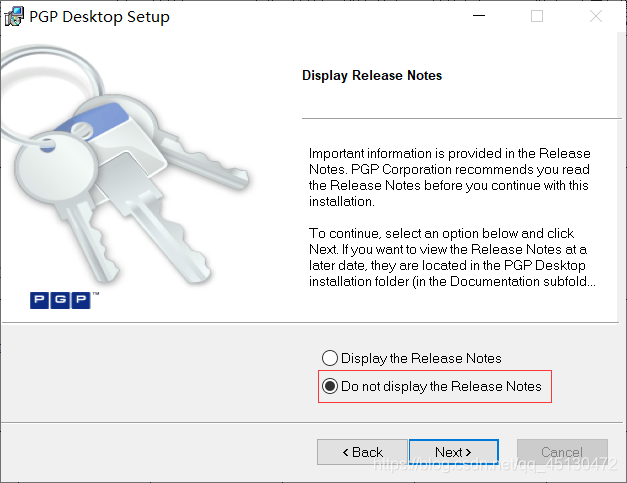Click the 'To continue, select an option' paragraph
The image size is (627, 483).
(452, 257)
